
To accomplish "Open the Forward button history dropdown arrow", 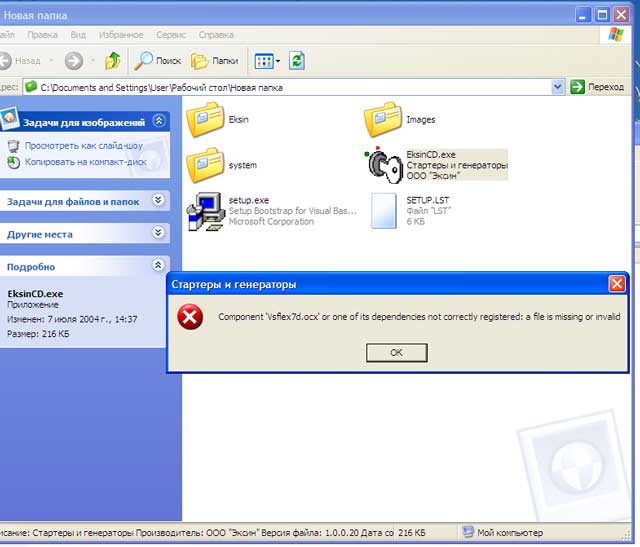I will pos(93,61).
